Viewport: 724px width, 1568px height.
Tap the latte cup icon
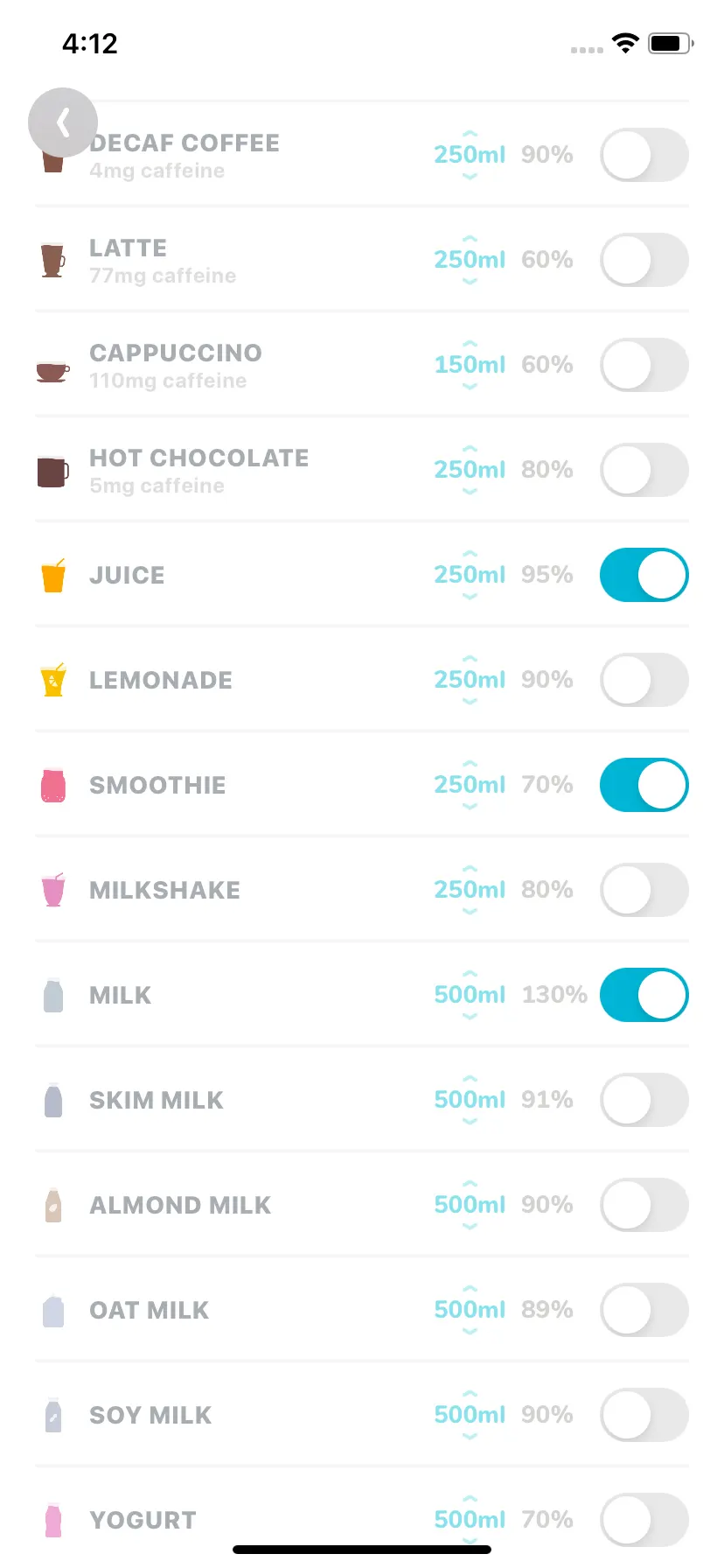(x=53, y=260)
